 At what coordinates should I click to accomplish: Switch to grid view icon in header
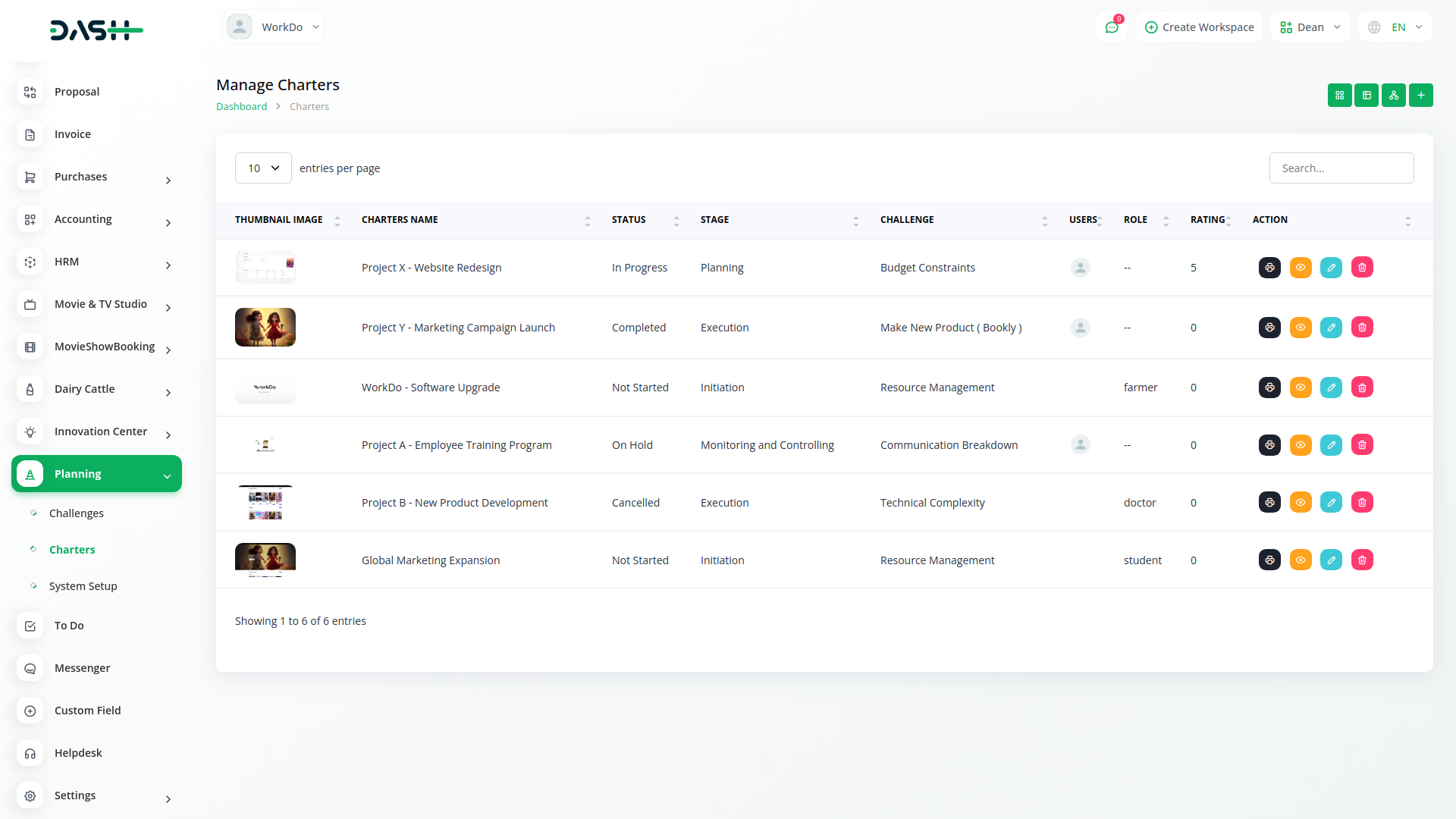(x=1339, y=96)
